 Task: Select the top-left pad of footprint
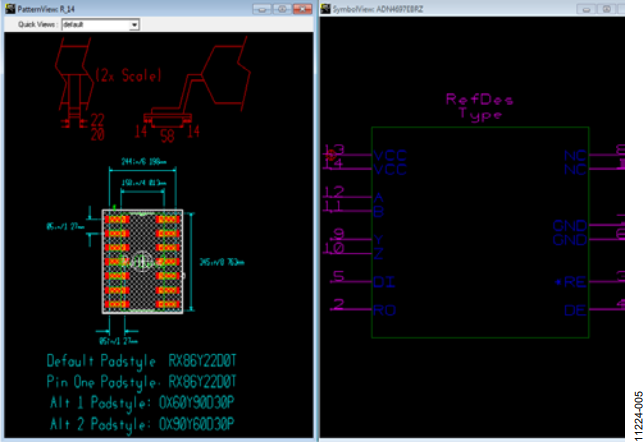pyautogui.click(x=117, y=220)
